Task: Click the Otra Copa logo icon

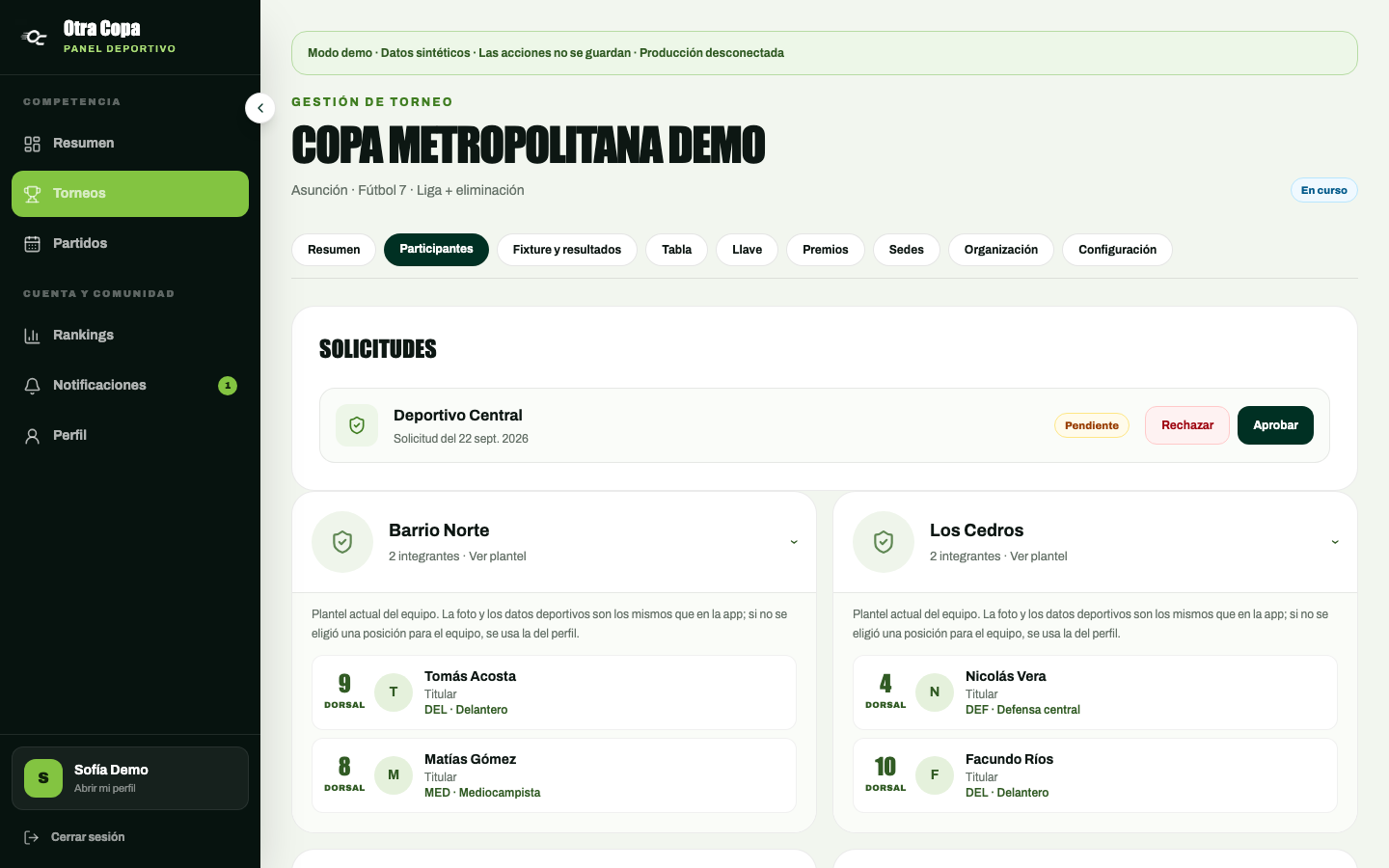Action: pyautogui.click(x=35, y=38)
